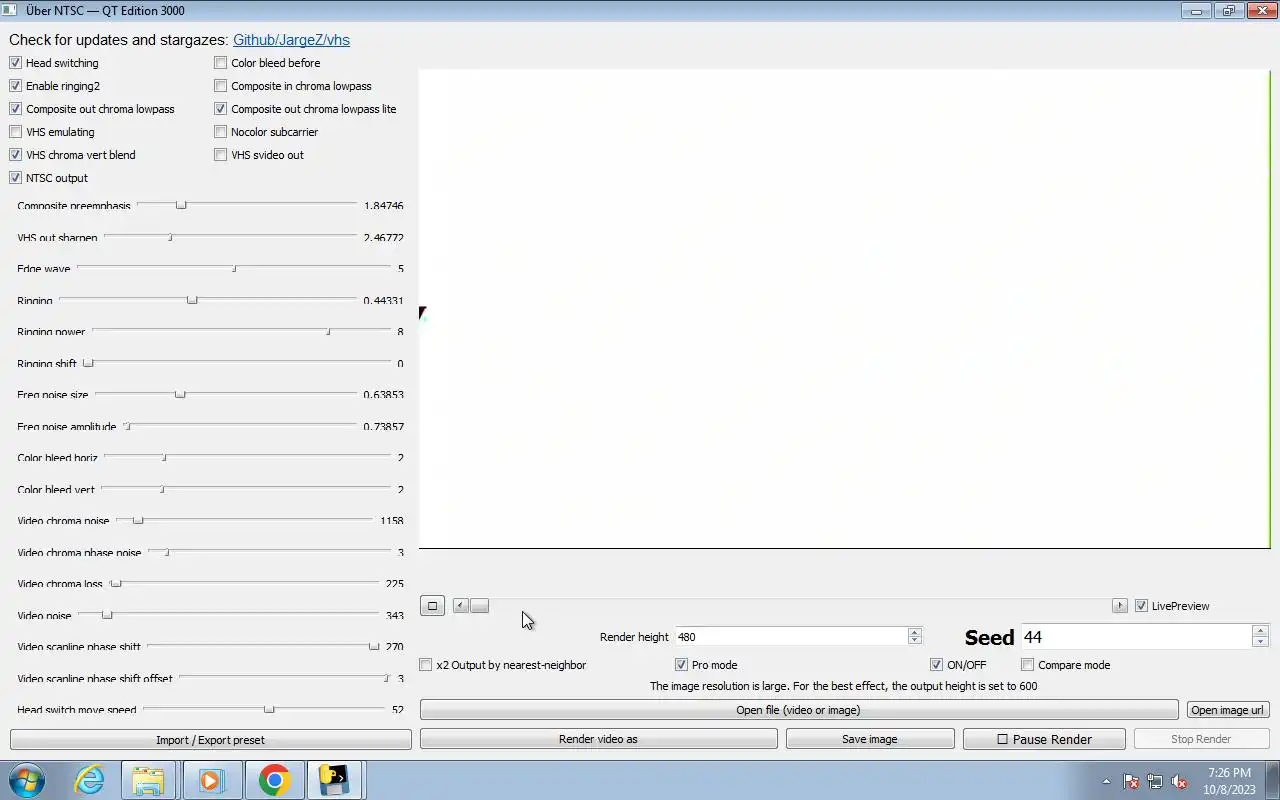
Task: Open Windows Explorer folder in the taskbar
Action: point(148,780)
